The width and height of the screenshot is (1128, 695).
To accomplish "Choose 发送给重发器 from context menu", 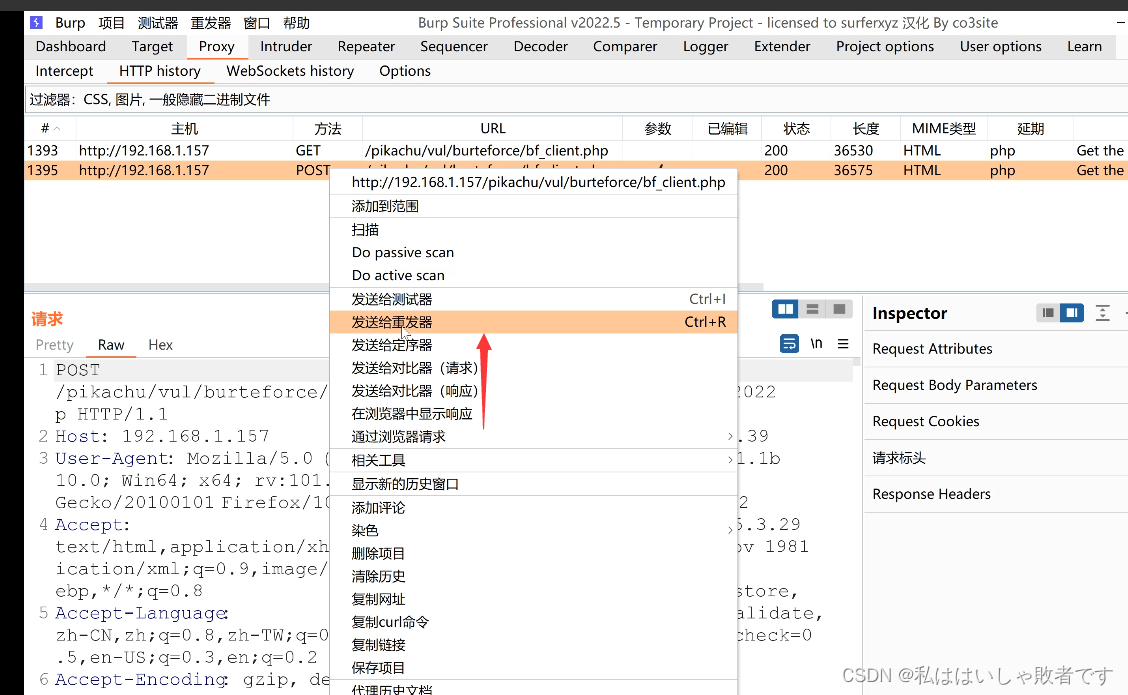I will tap(533, 322).
